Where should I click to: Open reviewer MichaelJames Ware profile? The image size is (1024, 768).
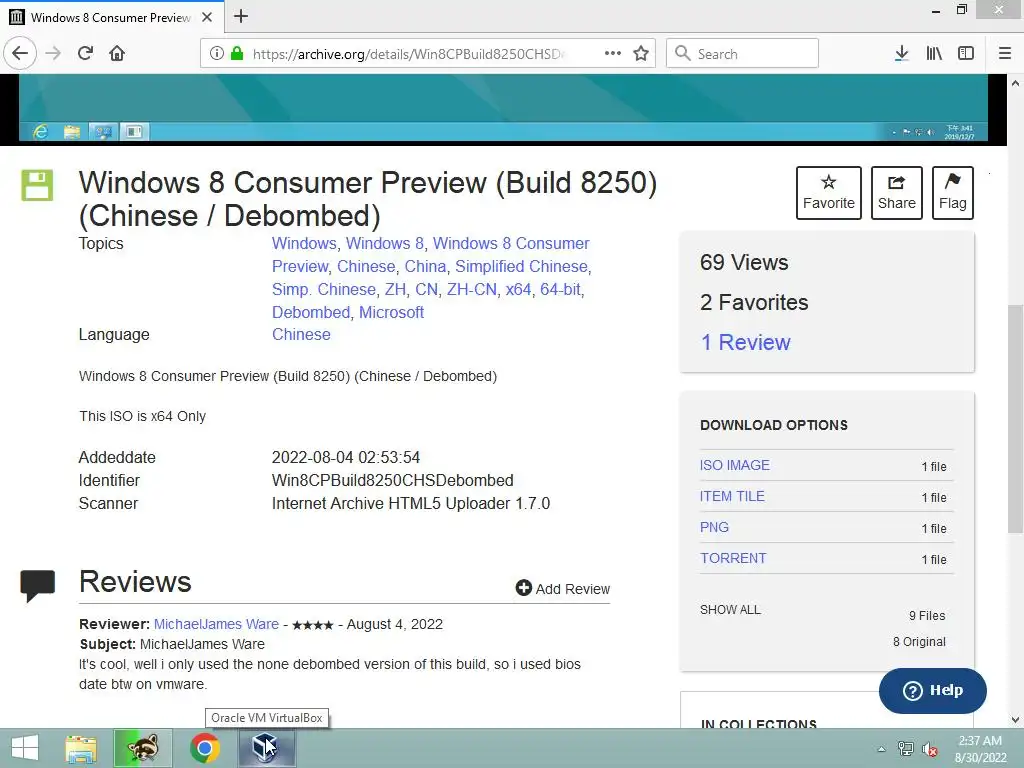pyautogui.click(x=216, y=624)
